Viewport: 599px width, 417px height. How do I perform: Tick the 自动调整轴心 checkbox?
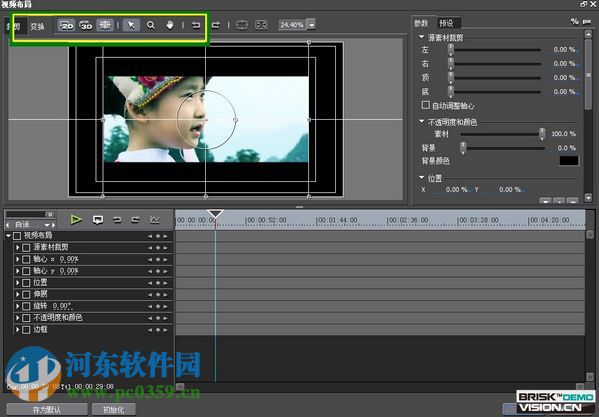point(426,105)
